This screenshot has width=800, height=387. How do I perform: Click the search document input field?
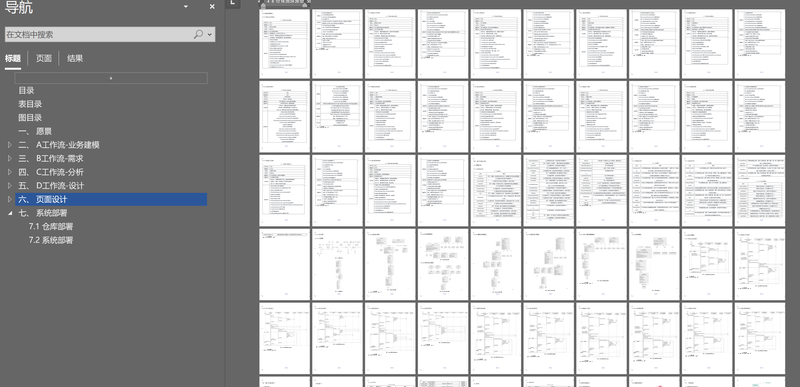point(98,35)
